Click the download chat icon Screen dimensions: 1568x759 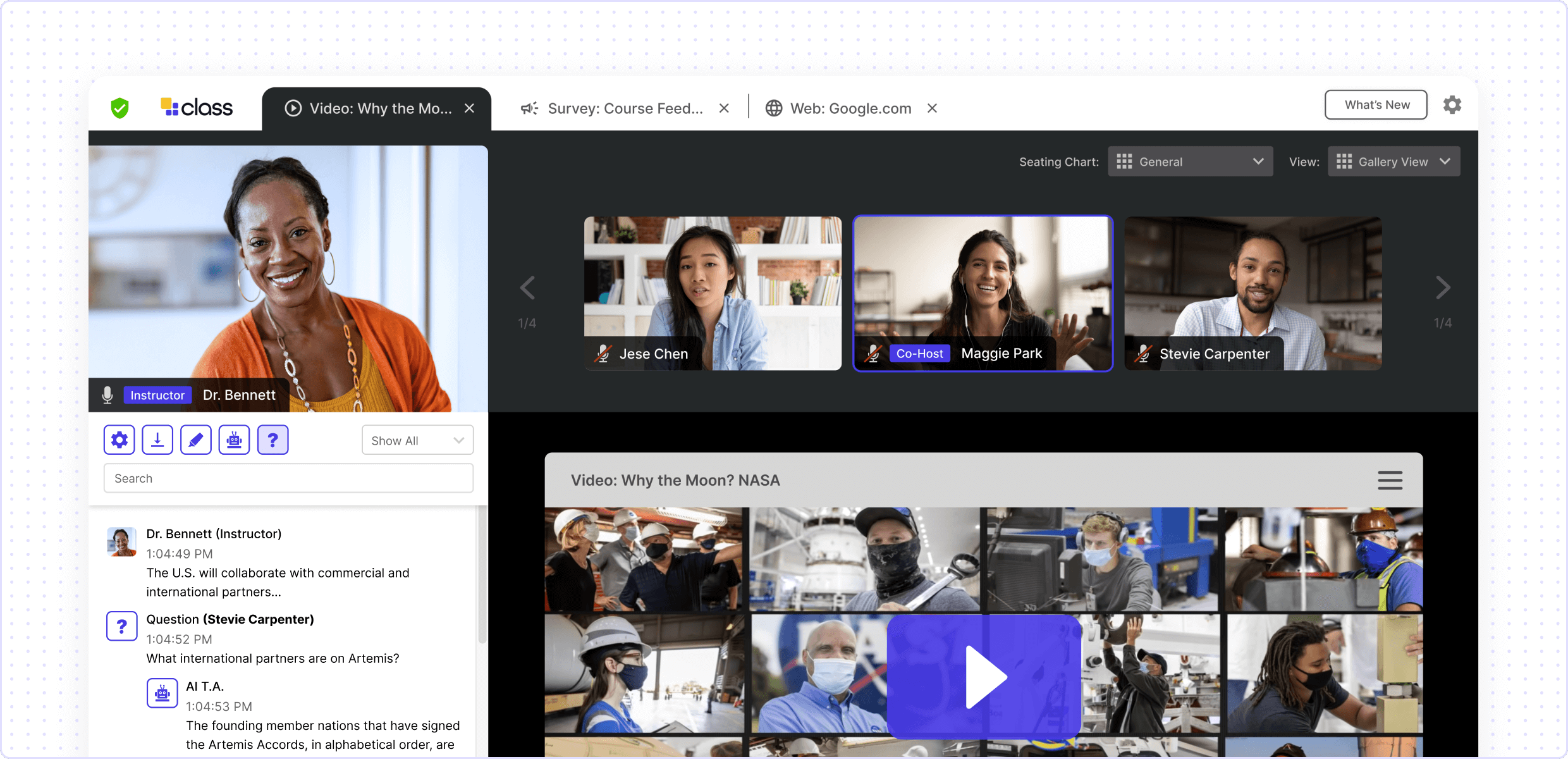(157, 440)
